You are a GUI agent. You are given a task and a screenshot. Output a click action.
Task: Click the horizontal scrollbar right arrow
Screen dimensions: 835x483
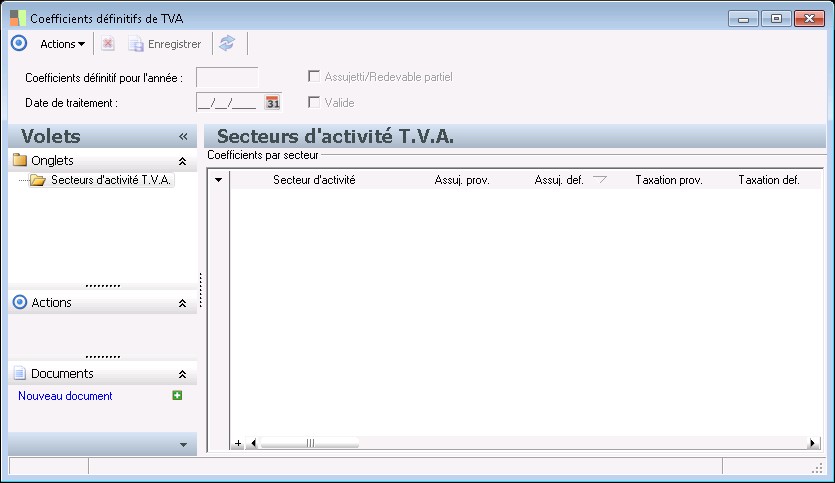click(813, 443)
